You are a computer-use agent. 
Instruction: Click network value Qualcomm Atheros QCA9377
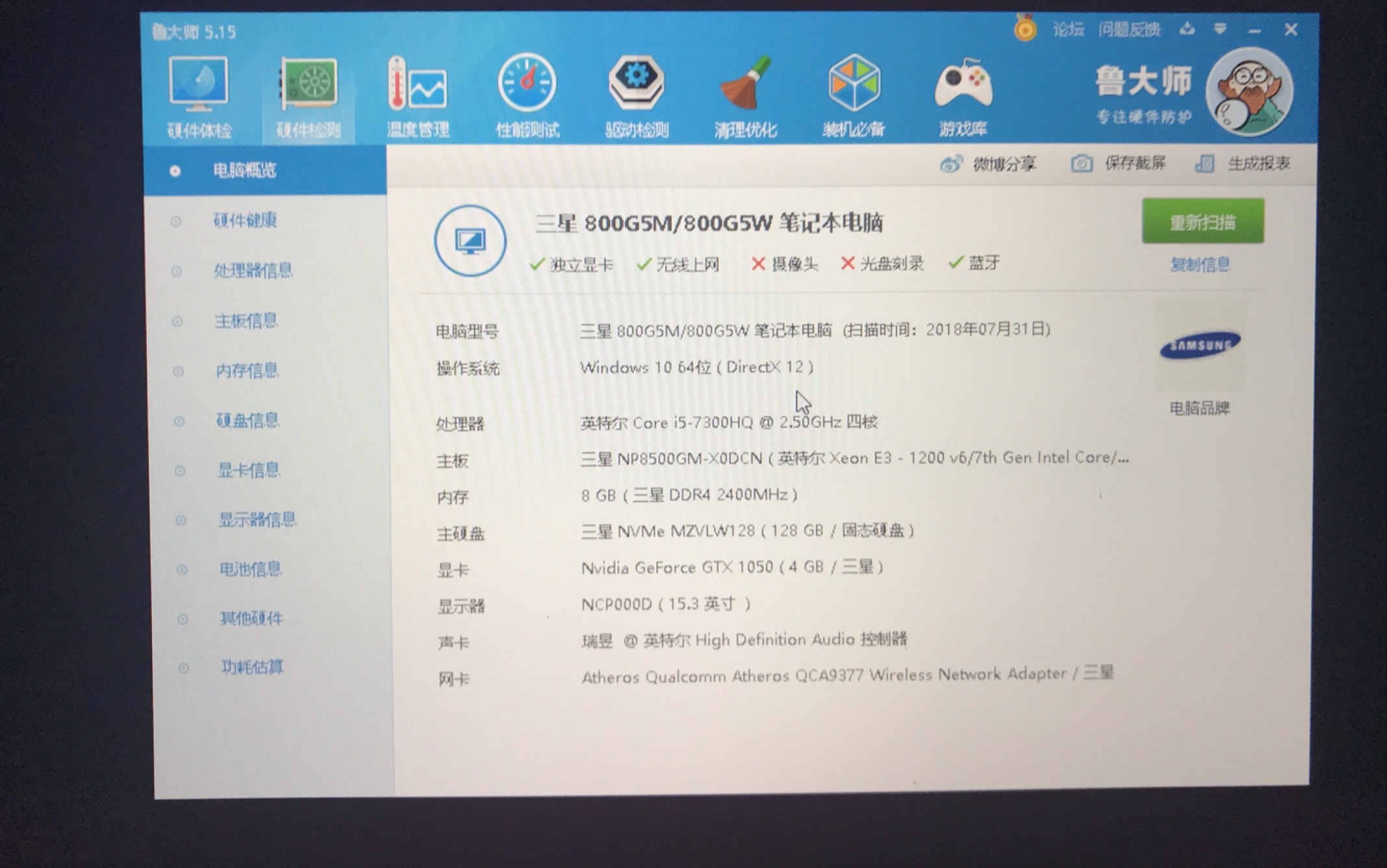(x=848, y=675)
